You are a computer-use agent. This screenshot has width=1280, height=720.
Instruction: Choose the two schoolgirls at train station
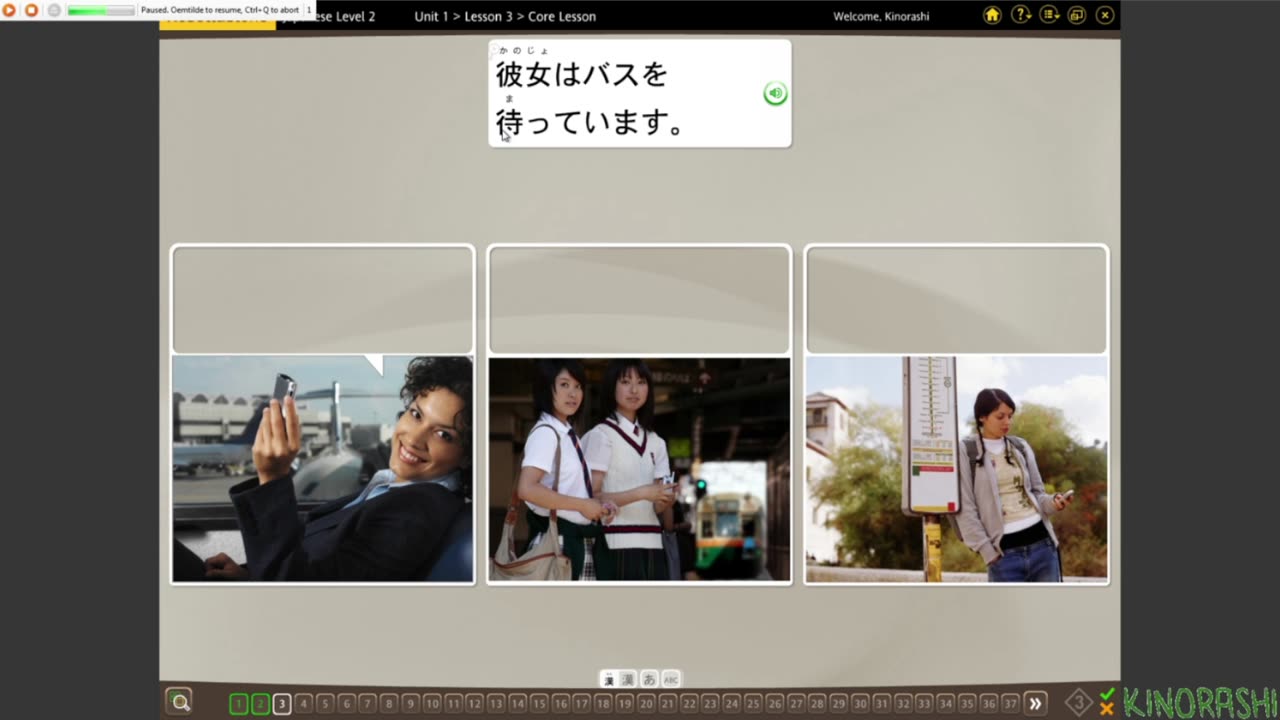[x=639, y=468]
